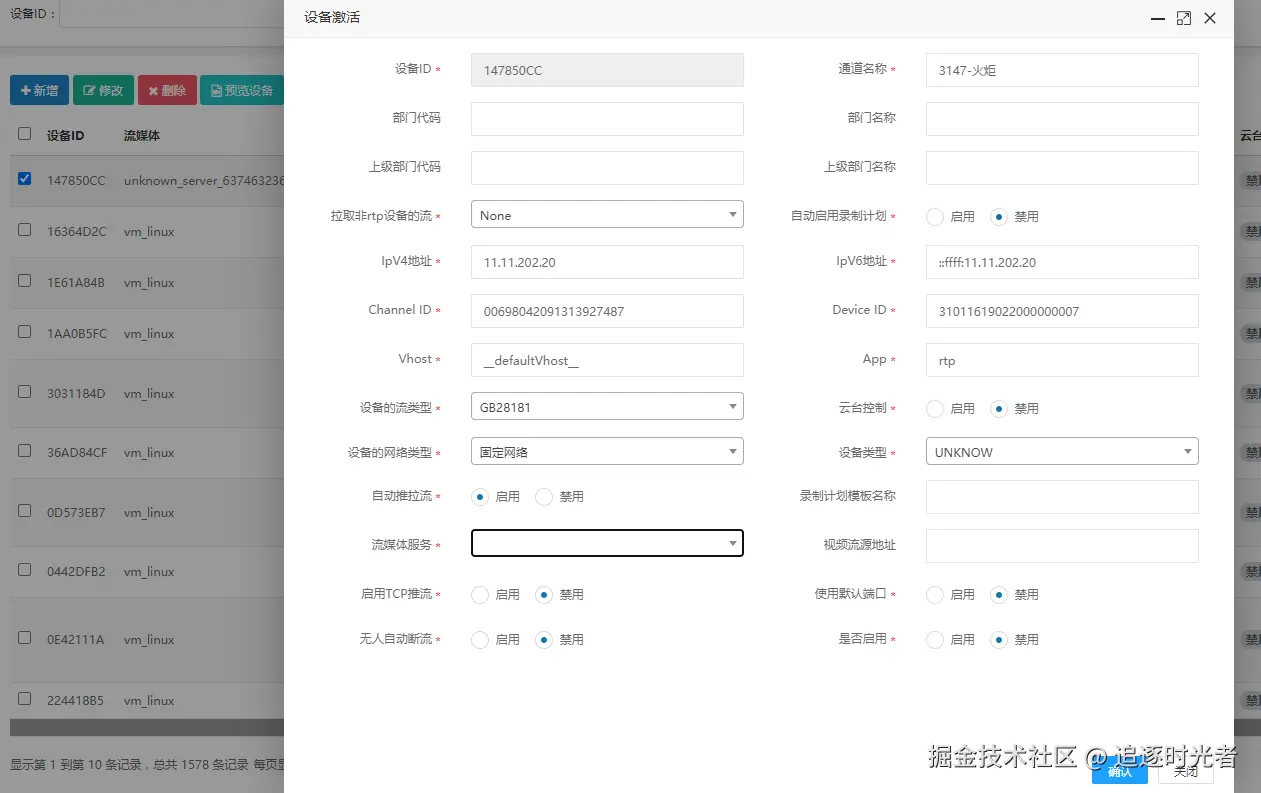
Task: Click table cell 0E42111A
Action: [75, 640]
